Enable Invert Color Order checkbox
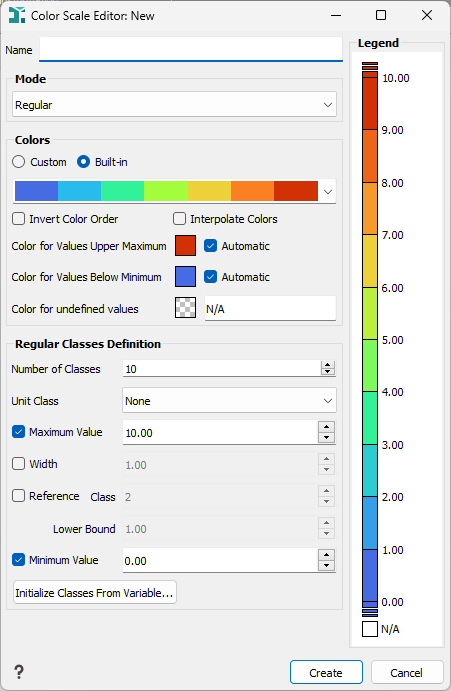The image size is (451, 691). point(19,219)
